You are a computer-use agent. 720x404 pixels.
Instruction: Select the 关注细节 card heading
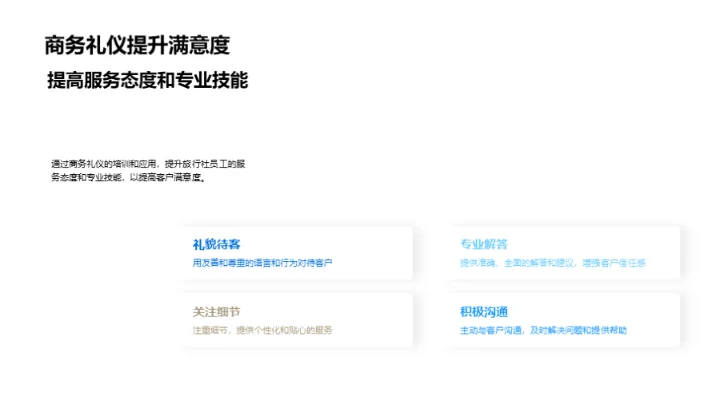click(216, 312)
